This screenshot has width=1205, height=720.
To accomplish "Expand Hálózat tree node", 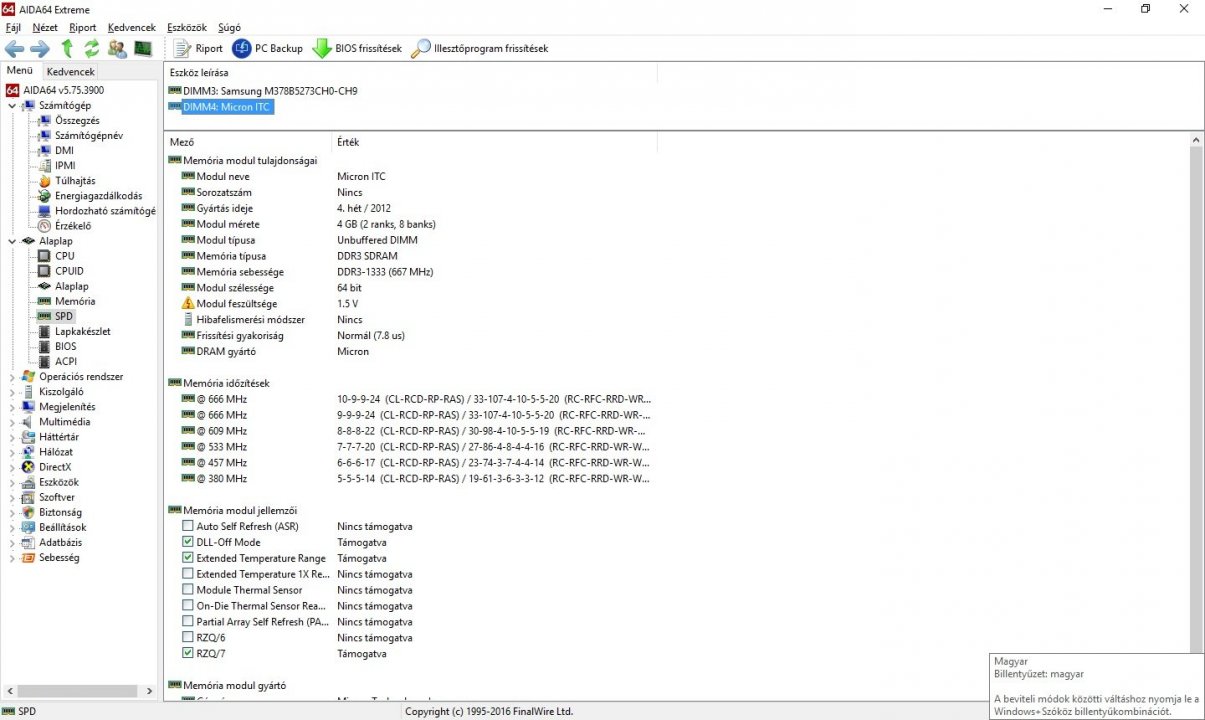I will (x=12, y=452).
